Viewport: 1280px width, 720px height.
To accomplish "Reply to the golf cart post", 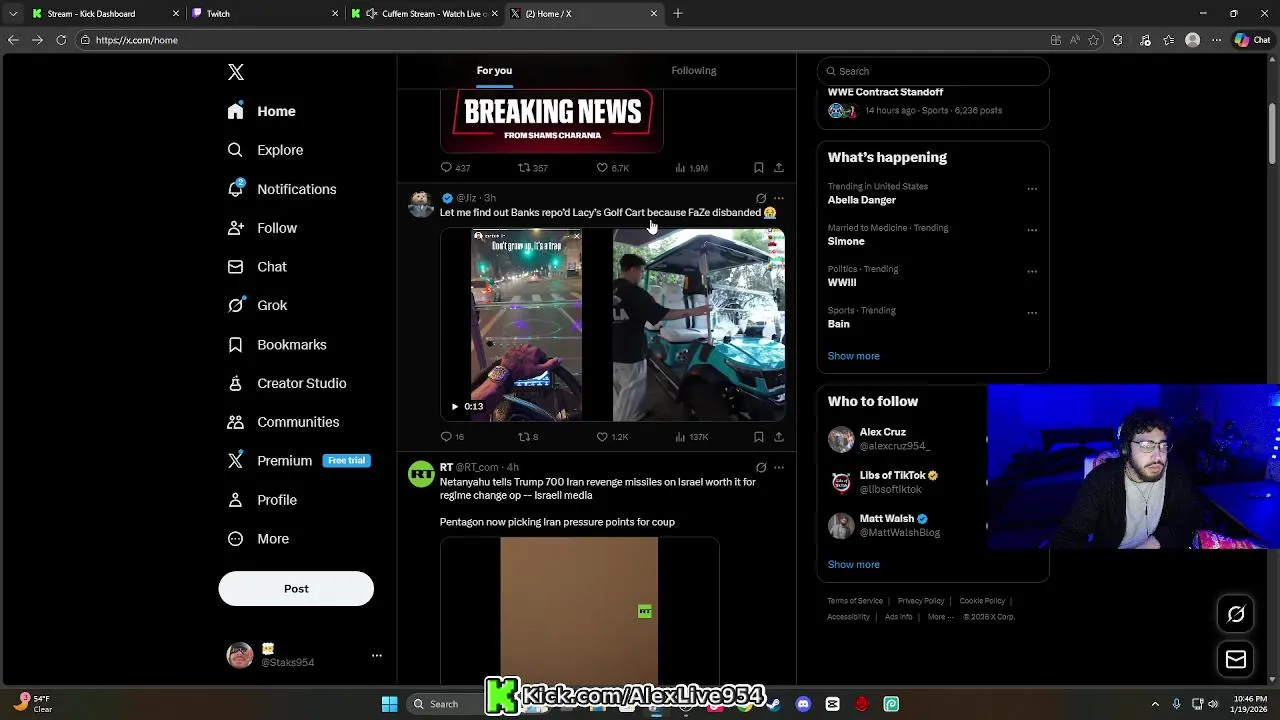I will coord(452,437).
